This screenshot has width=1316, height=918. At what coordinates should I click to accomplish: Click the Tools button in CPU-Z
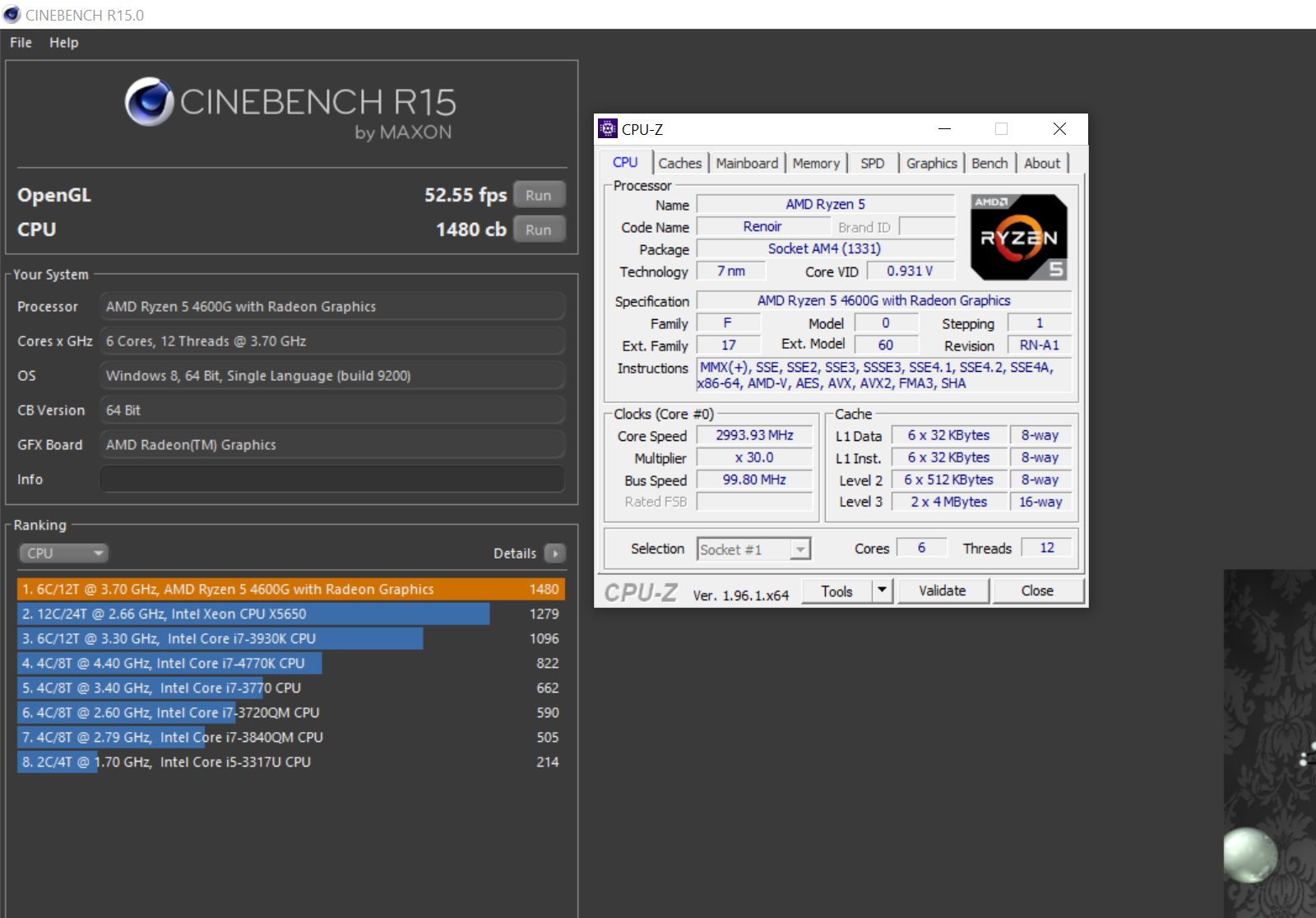point(836,591)
